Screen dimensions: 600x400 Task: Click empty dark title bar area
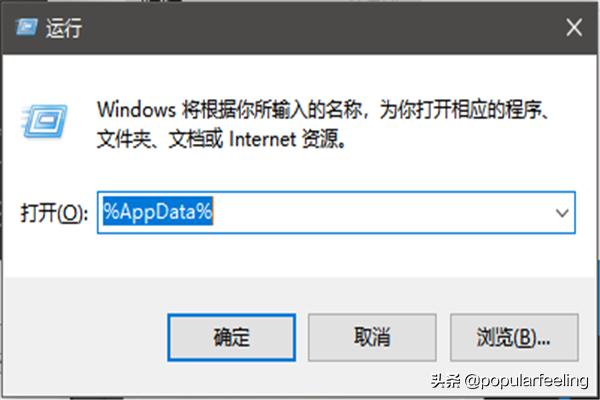click(x=321, y=28)
